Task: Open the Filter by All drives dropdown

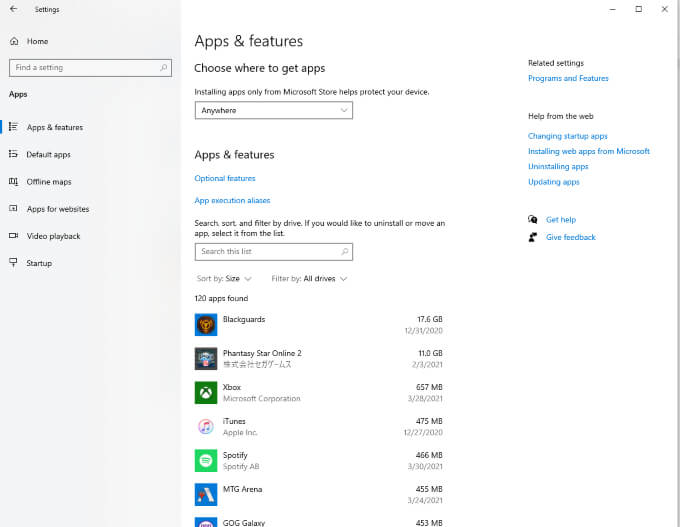Action: click(309, 278)
